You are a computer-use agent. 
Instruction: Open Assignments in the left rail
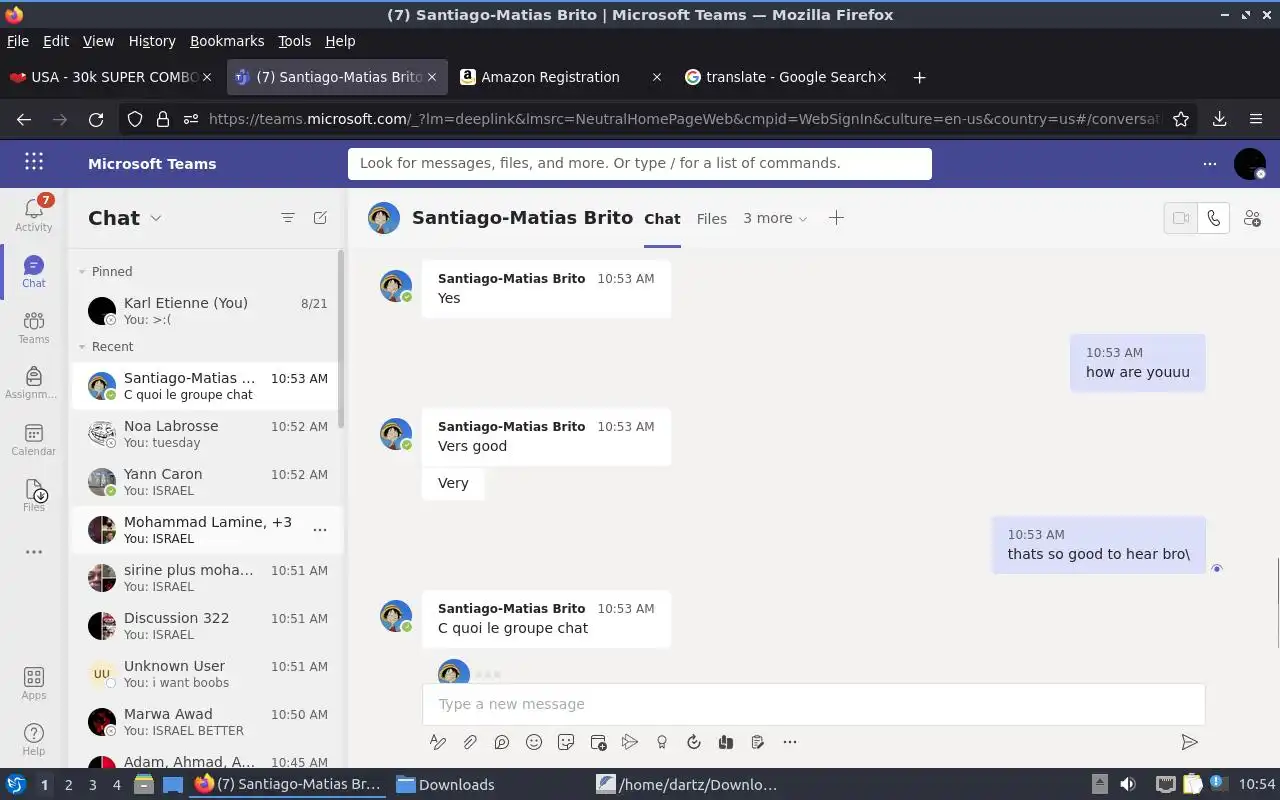pyautogui.click(x=33, y=382)
